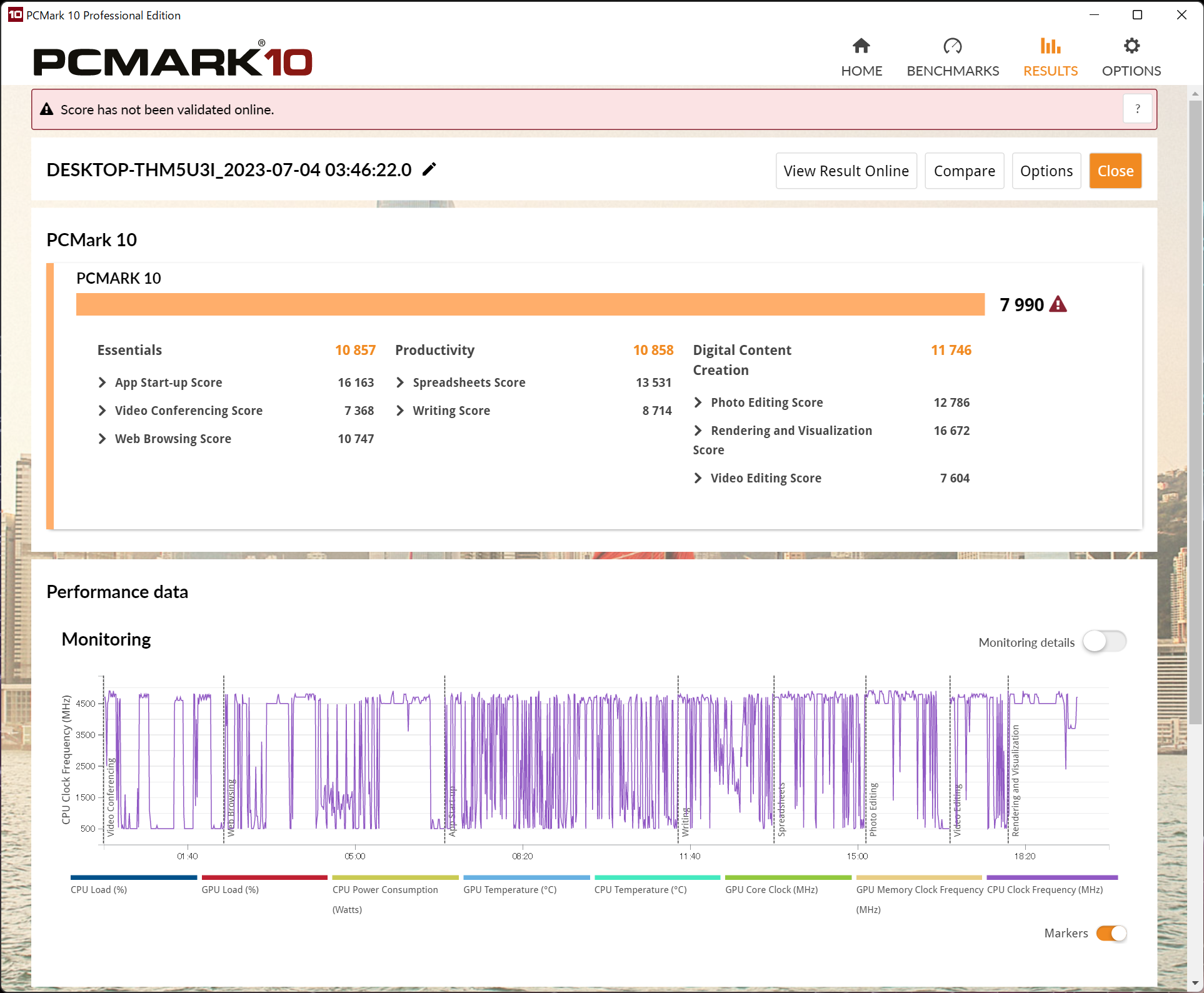Click the Home house icon
Viewport: 1204px width, 993px height.
(x=861, y=46)
